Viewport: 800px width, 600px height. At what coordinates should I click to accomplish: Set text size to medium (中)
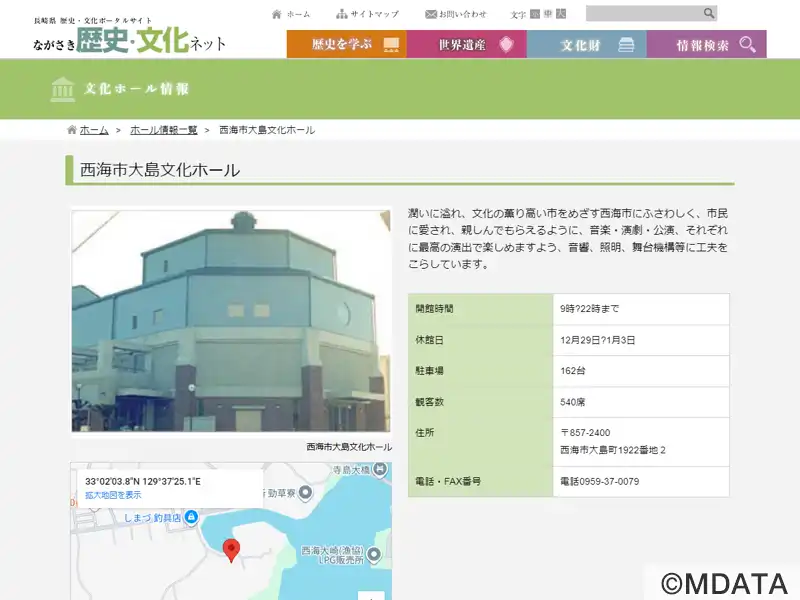coord(548,14)
